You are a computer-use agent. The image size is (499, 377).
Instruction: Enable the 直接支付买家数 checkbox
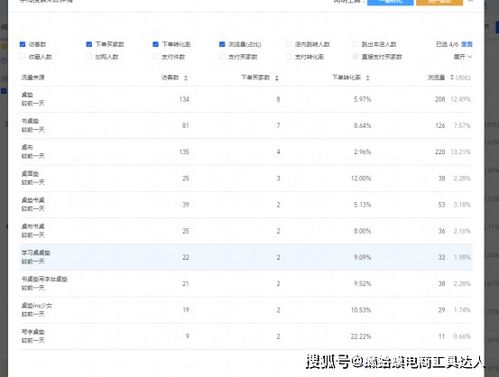[355, 57]
